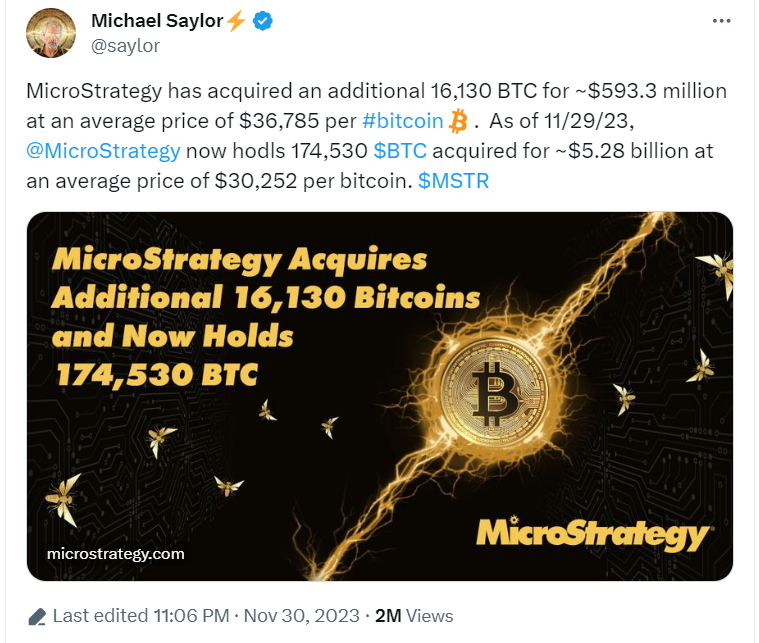759x643 pixels.
Task: Click the @saylor handle
Action: tap(125, 46)
